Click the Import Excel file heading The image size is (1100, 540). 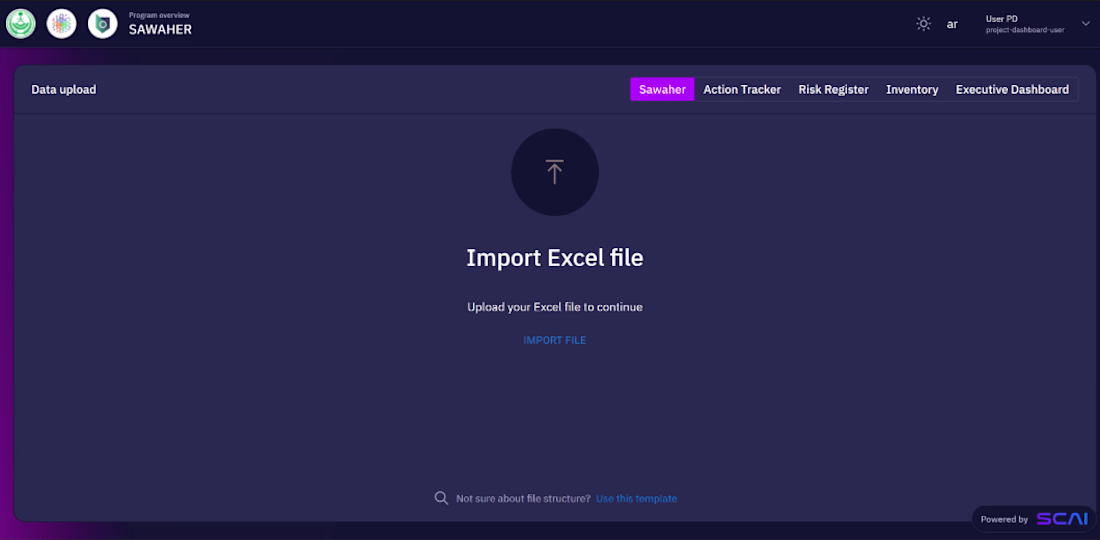(555, 257)
